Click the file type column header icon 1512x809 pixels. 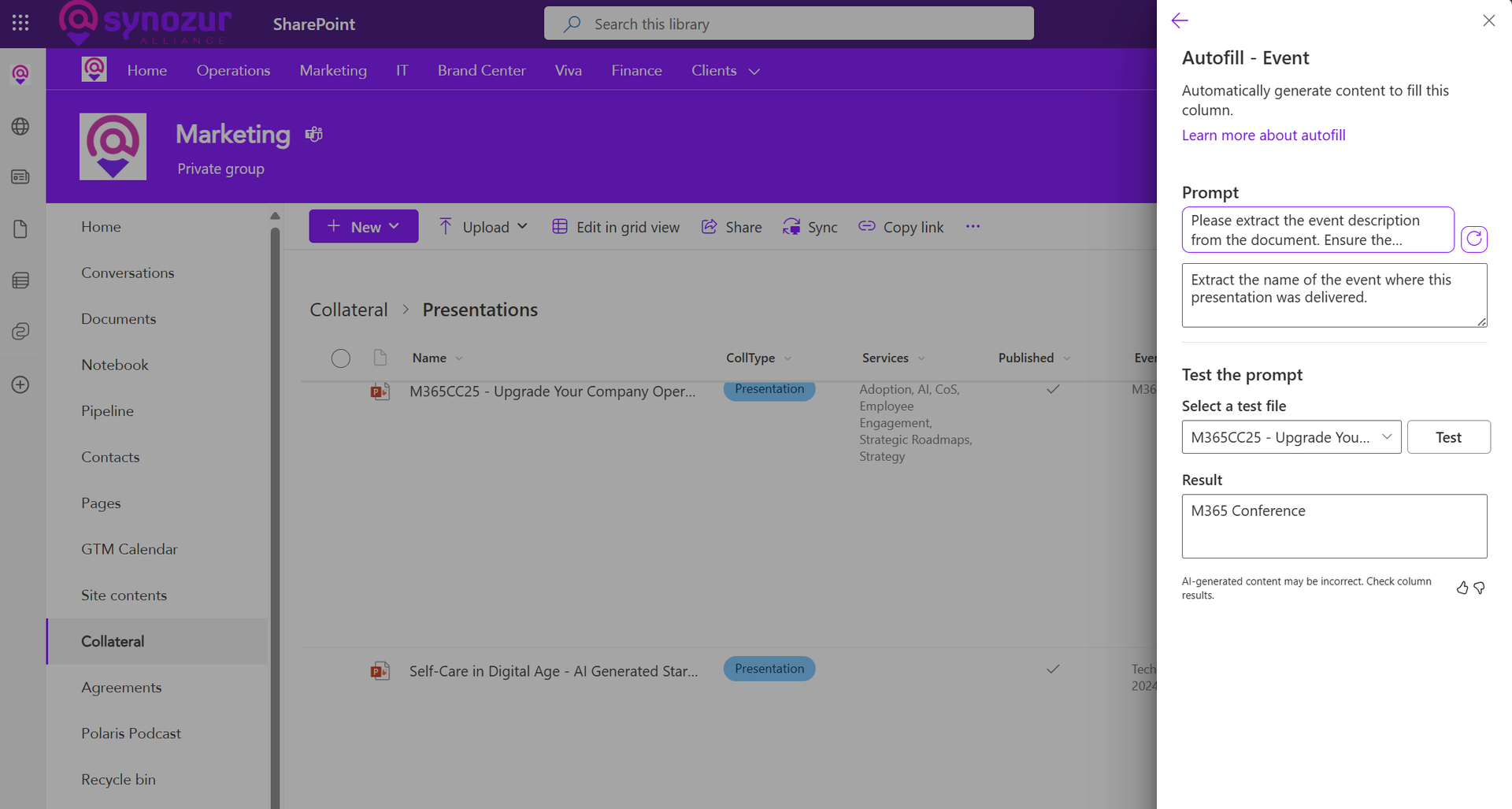pos(380,358)
